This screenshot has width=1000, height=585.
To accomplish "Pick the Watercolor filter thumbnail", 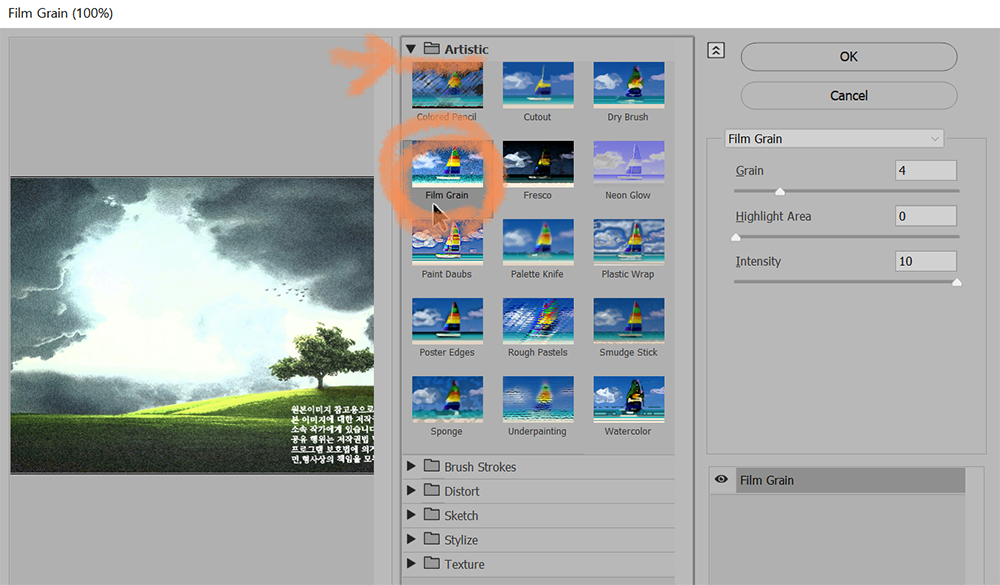I will coord(628,399).
